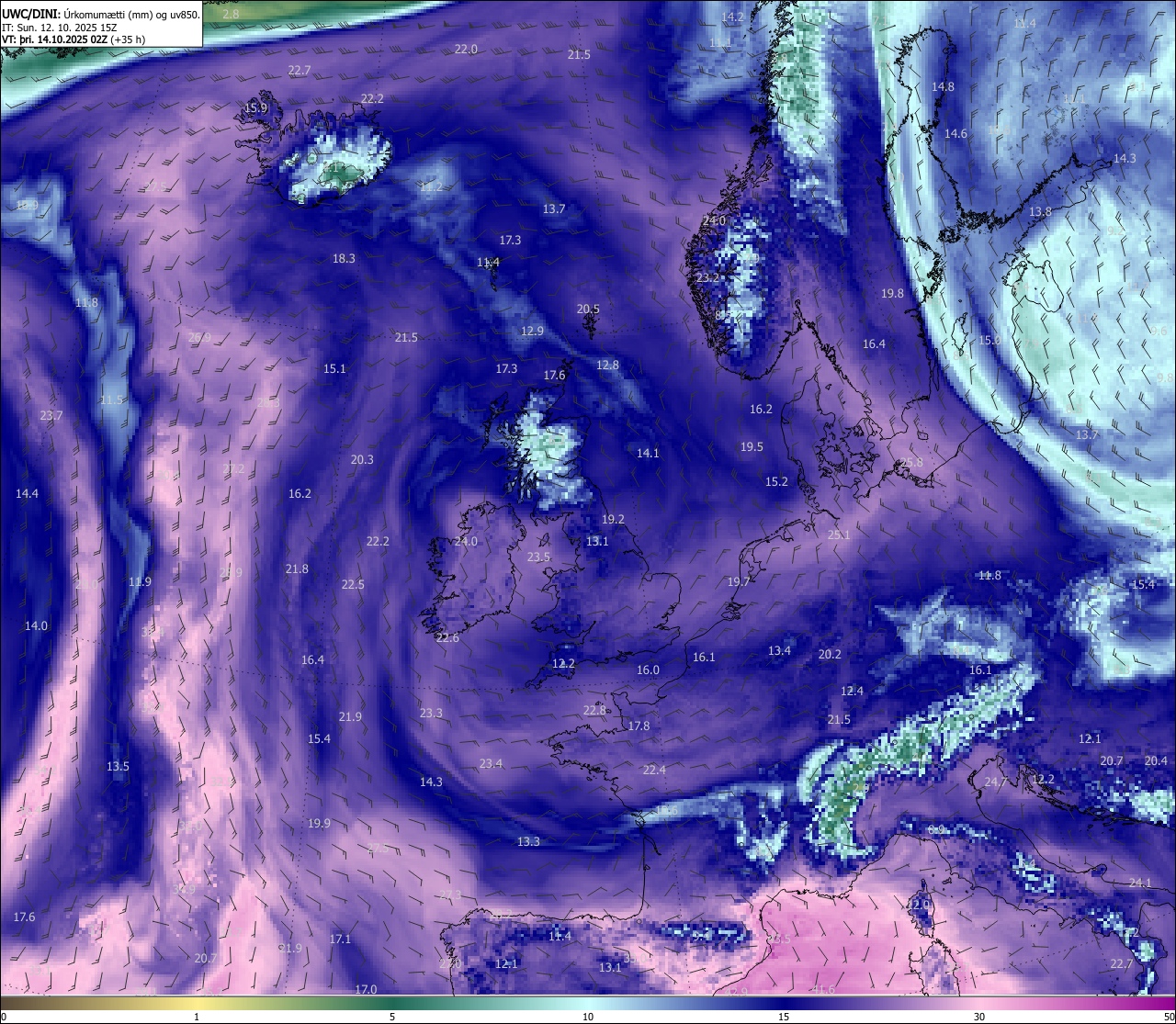
Task: Select the 20.3 value west of Scotland
Action: (x=362, y=459)
